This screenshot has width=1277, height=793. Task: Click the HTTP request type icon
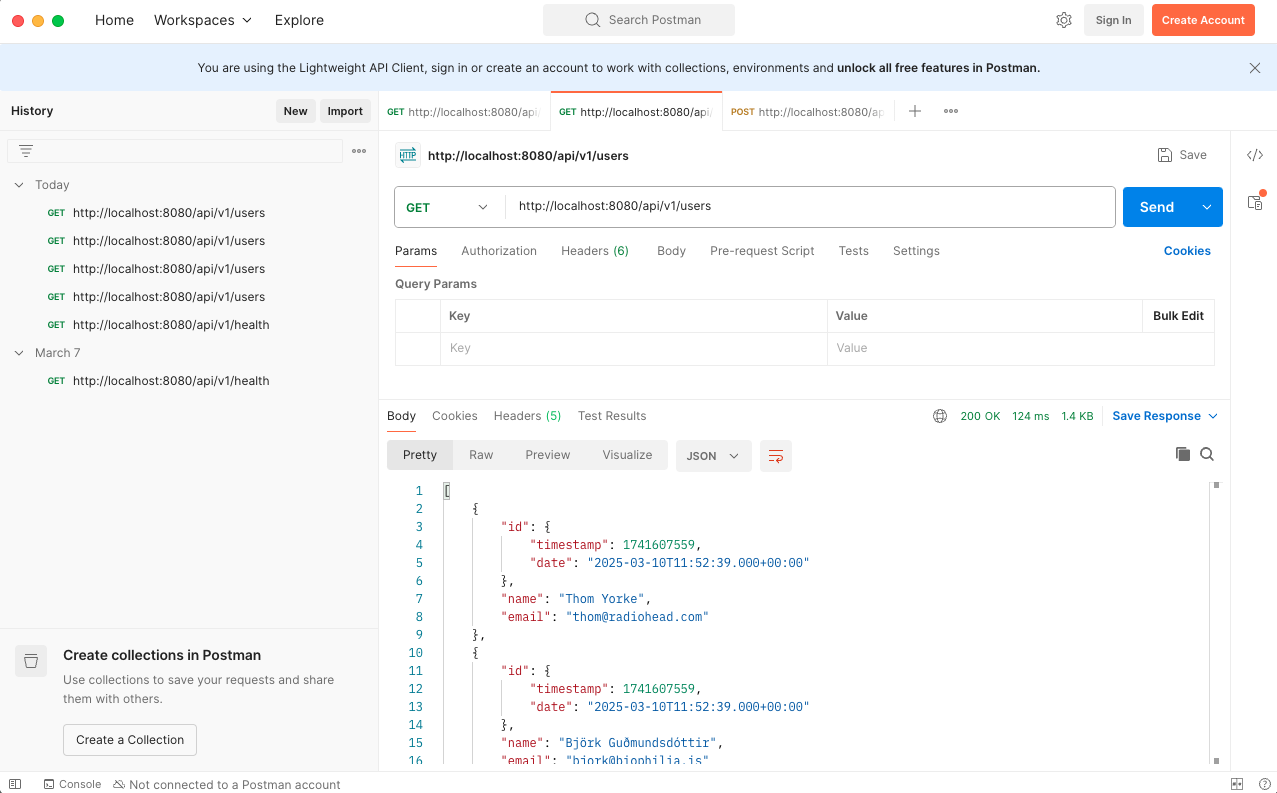407,155
